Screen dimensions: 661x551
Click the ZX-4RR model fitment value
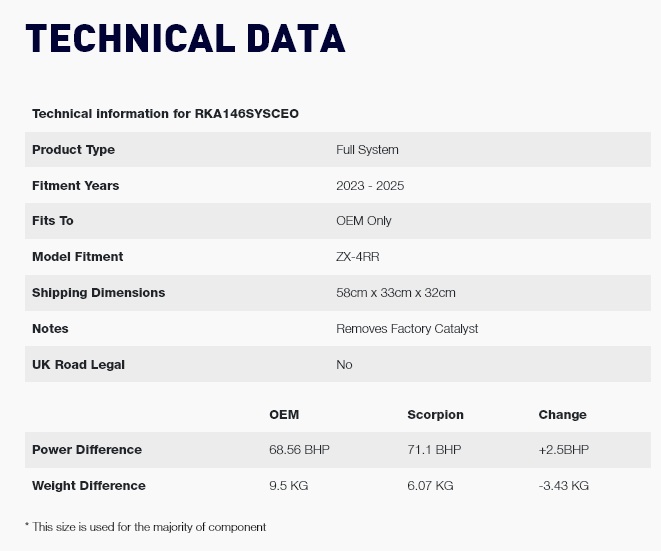(357, 257)
